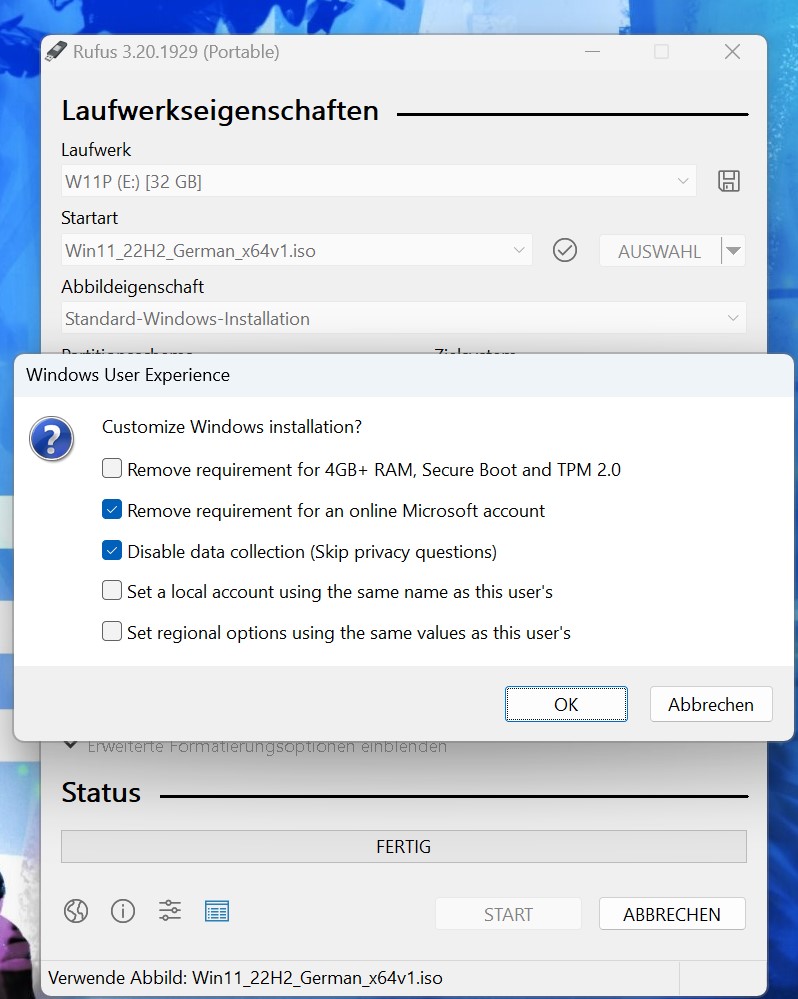Uncheck Disable data collection option
The image size is (798, 999).
click(112, 550)
